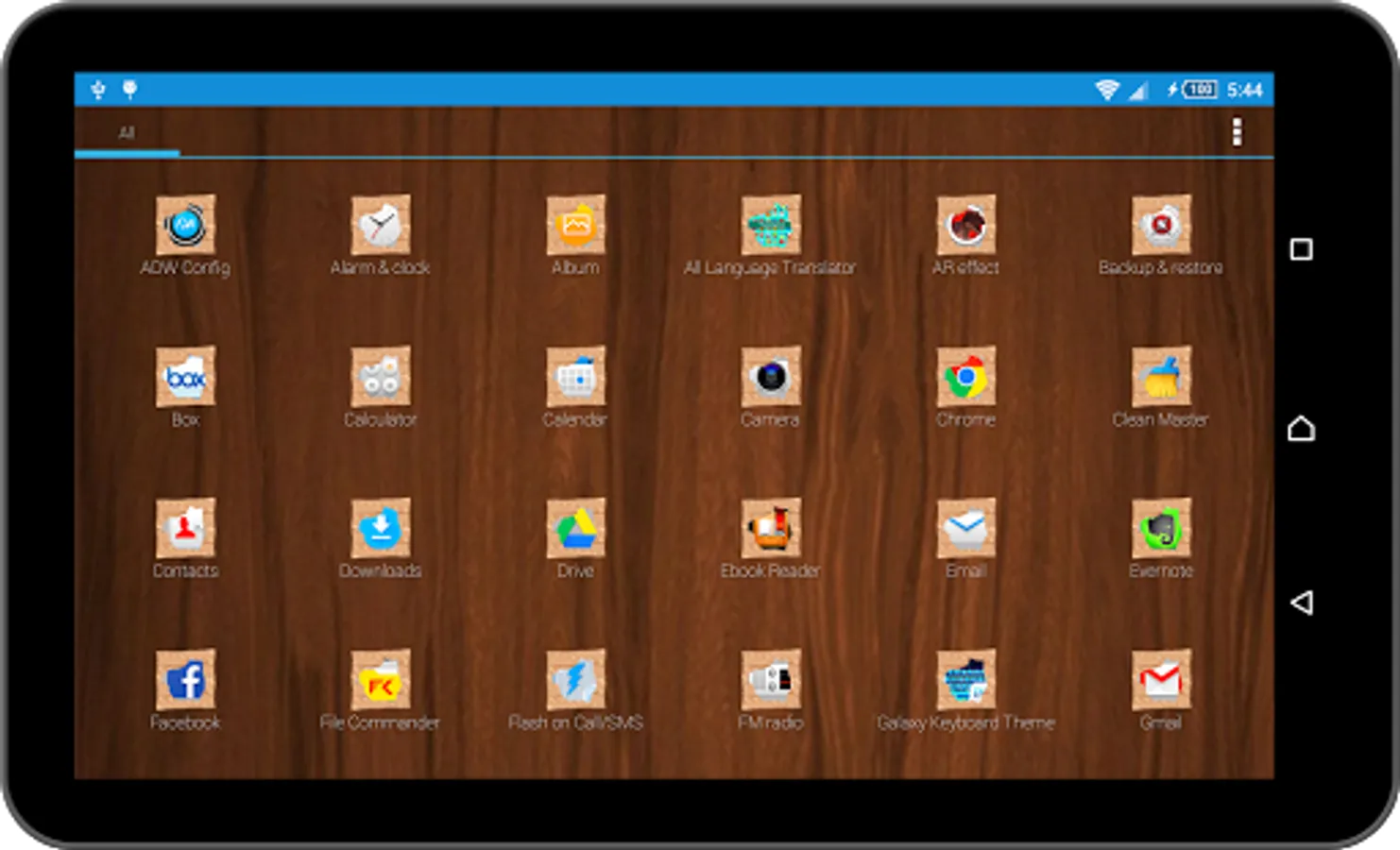This screenshot has width=1400, height=850.
Task: Tap the cellular signal strength icon
Action: click(1137, 91)
